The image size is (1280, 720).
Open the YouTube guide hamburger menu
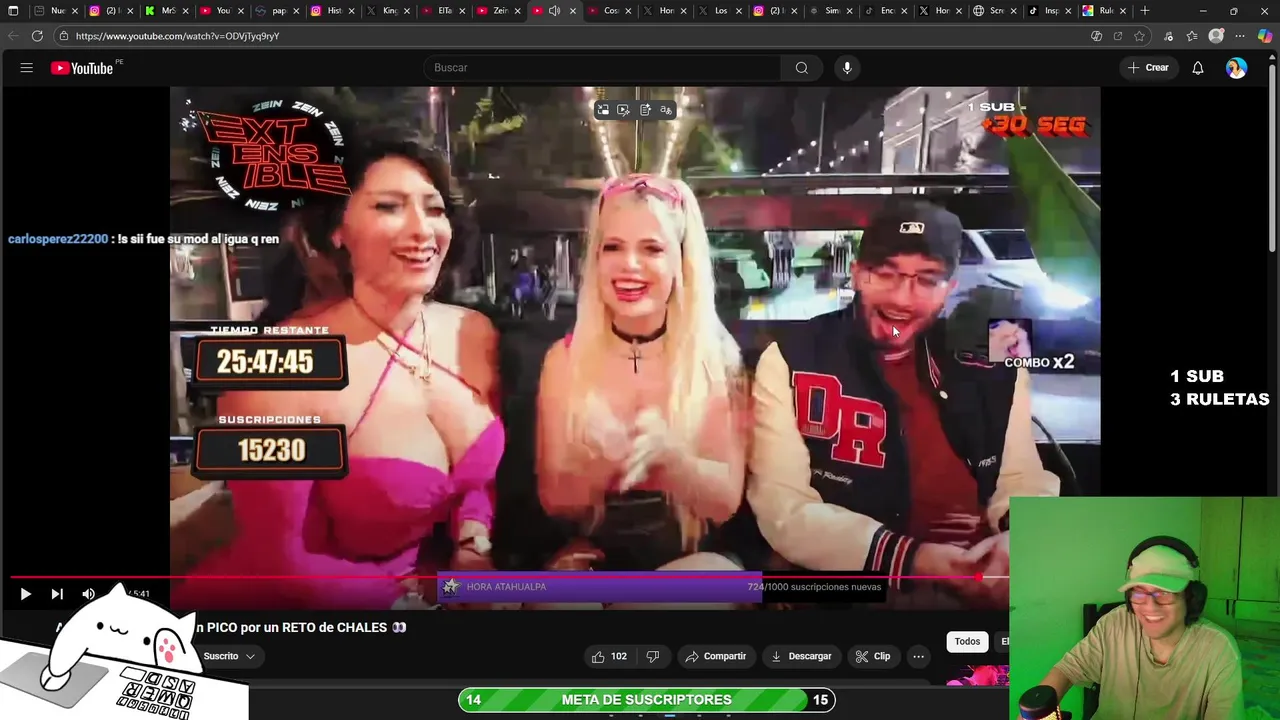click(x=26, y=68)
